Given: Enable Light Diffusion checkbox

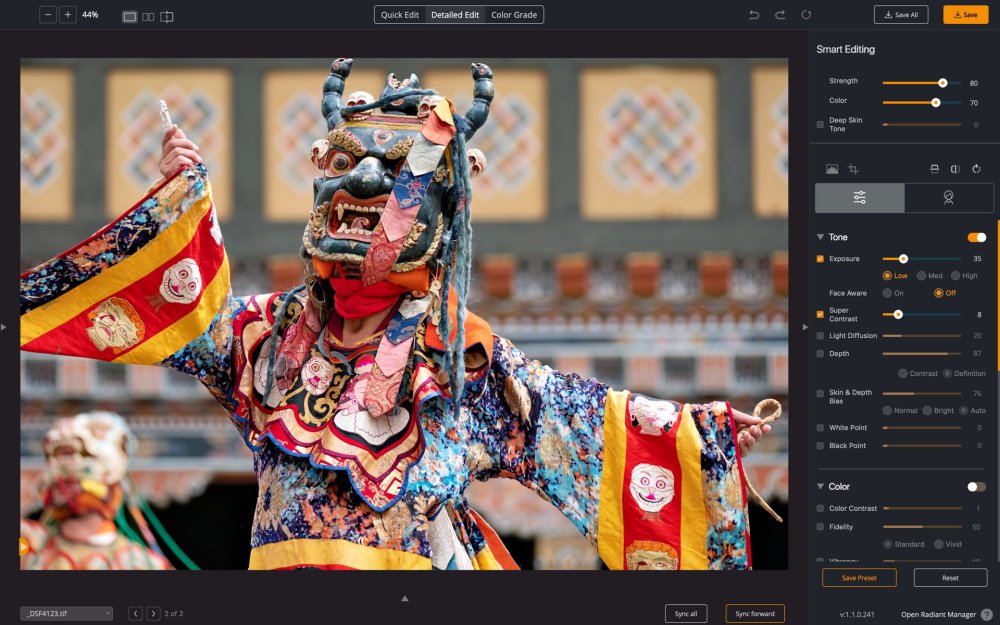Looking at the screenshot, I should [x=820, y=335].
